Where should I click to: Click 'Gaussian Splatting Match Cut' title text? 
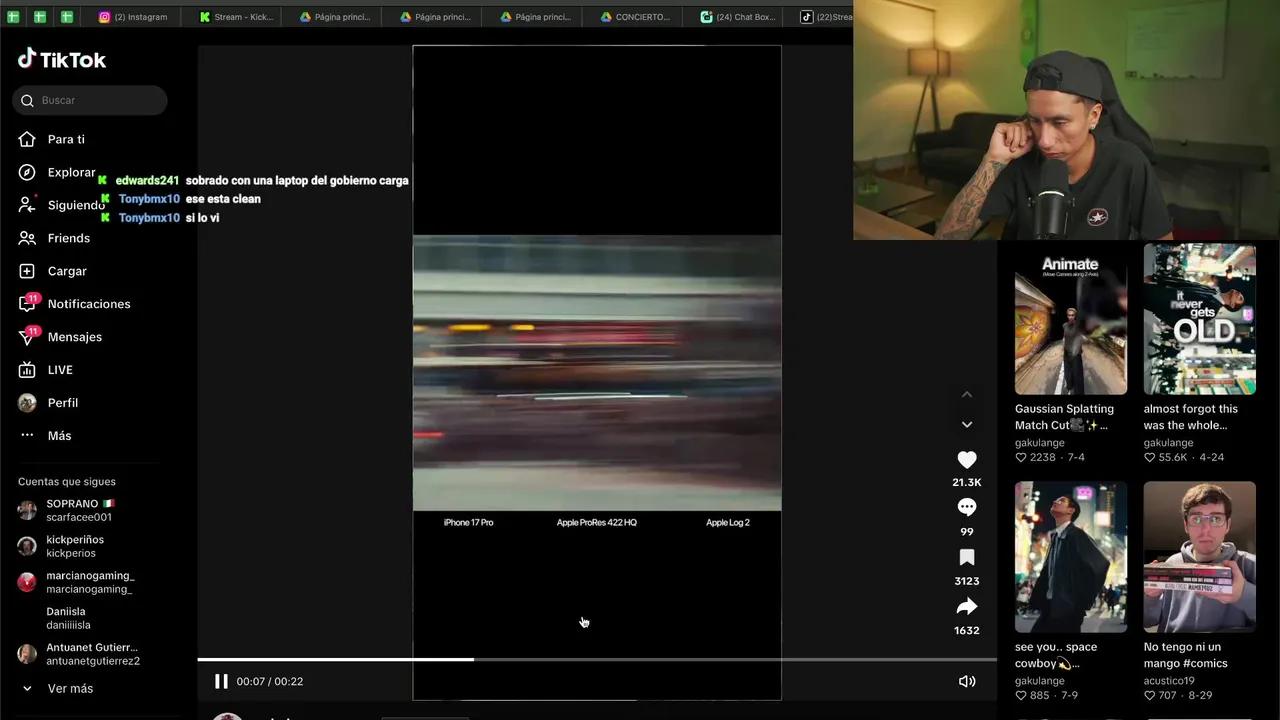(1064, 417)
